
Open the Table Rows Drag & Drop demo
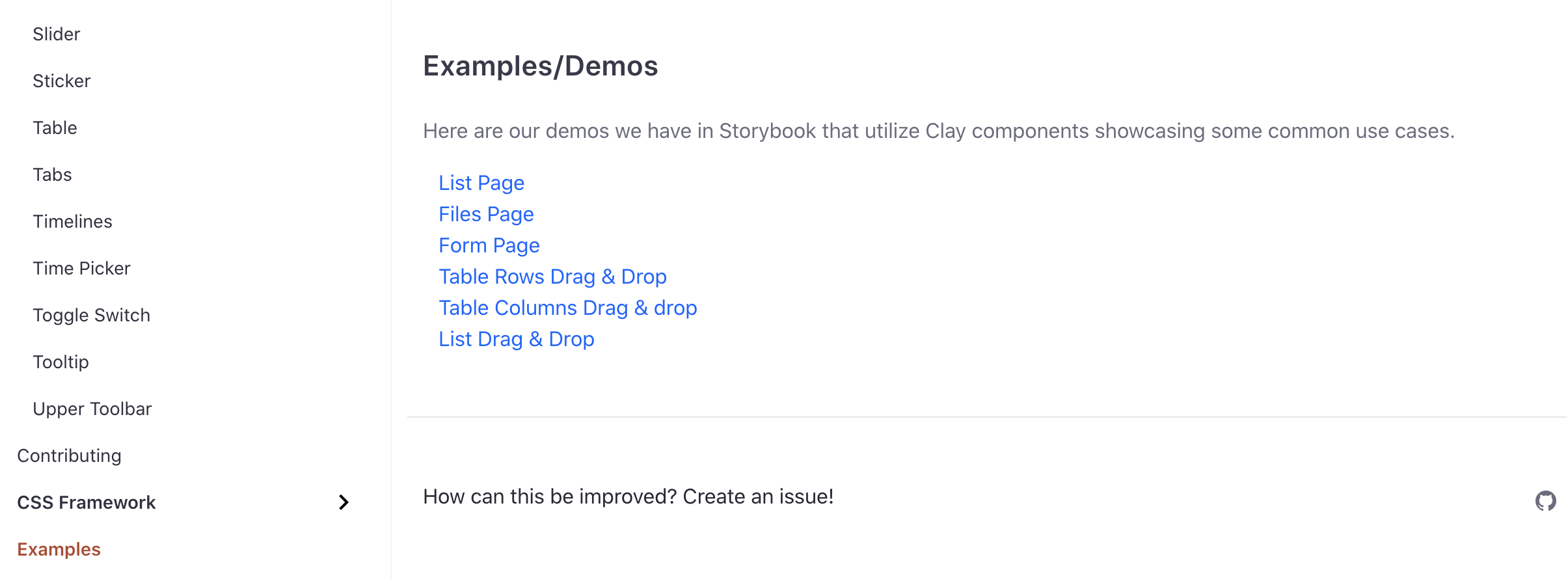[552, 276]
